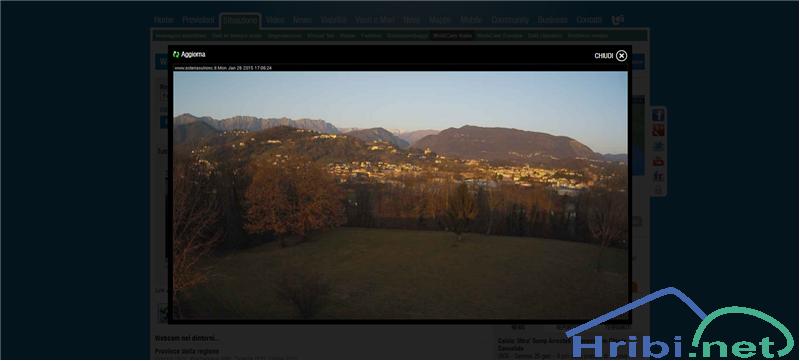This screenshot has width=800, height=361.
Task: Close the webcam overlay with the X
Action: [x=621, y=56]
